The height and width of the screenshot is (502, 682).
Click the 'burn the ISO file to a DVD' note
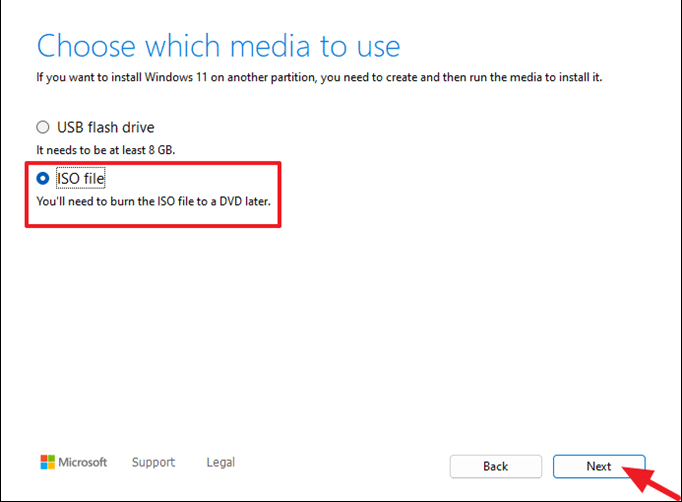pos(153,201)
